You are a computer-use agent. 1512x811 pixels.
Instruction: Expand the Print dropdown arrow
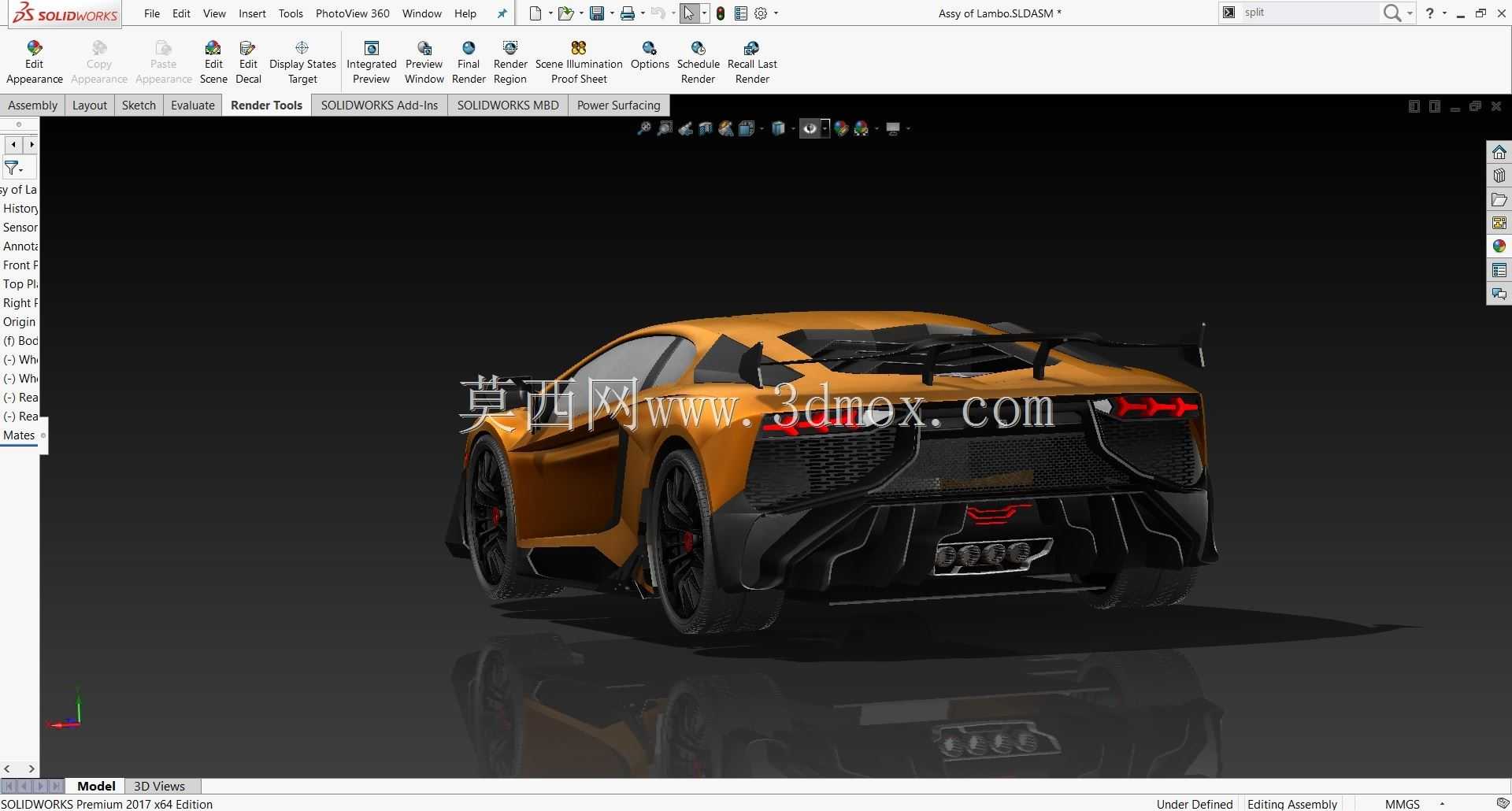(643, 13)
